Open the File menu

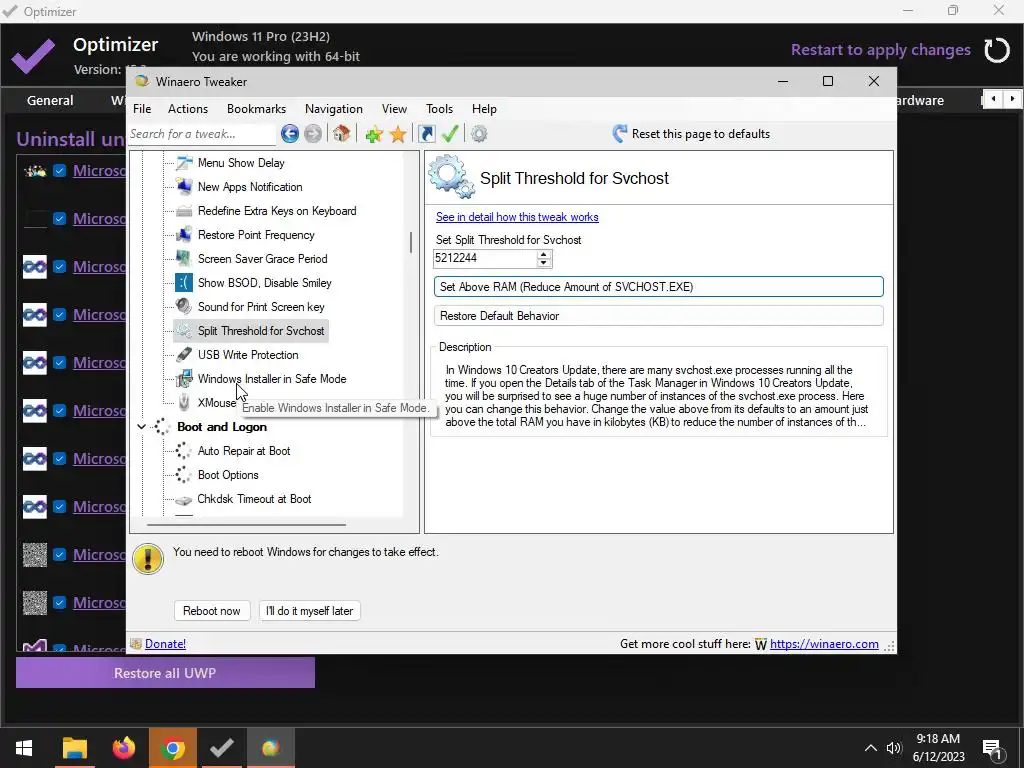(x=142, y=109)
